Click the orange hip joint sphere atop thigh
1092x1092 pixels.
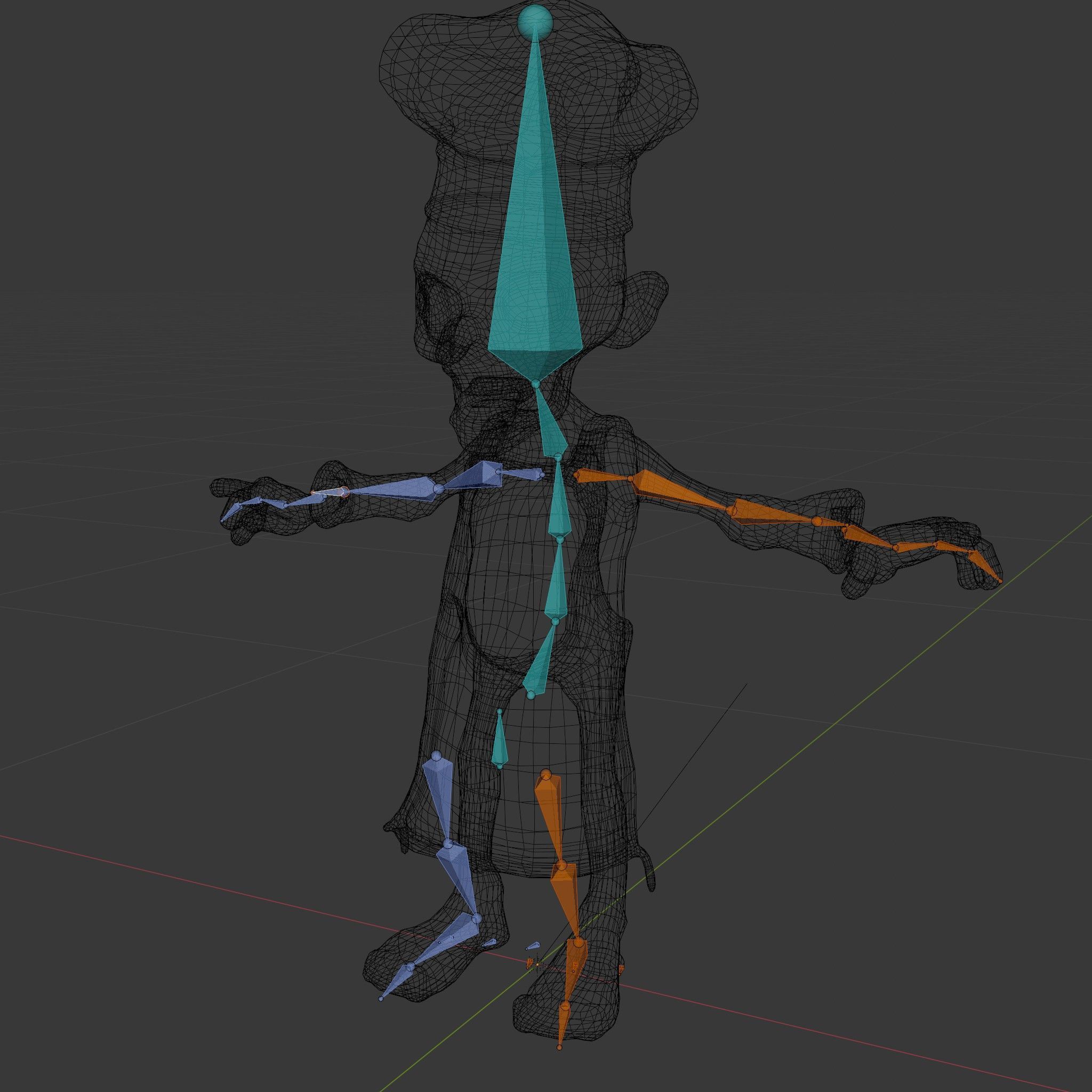545,774
